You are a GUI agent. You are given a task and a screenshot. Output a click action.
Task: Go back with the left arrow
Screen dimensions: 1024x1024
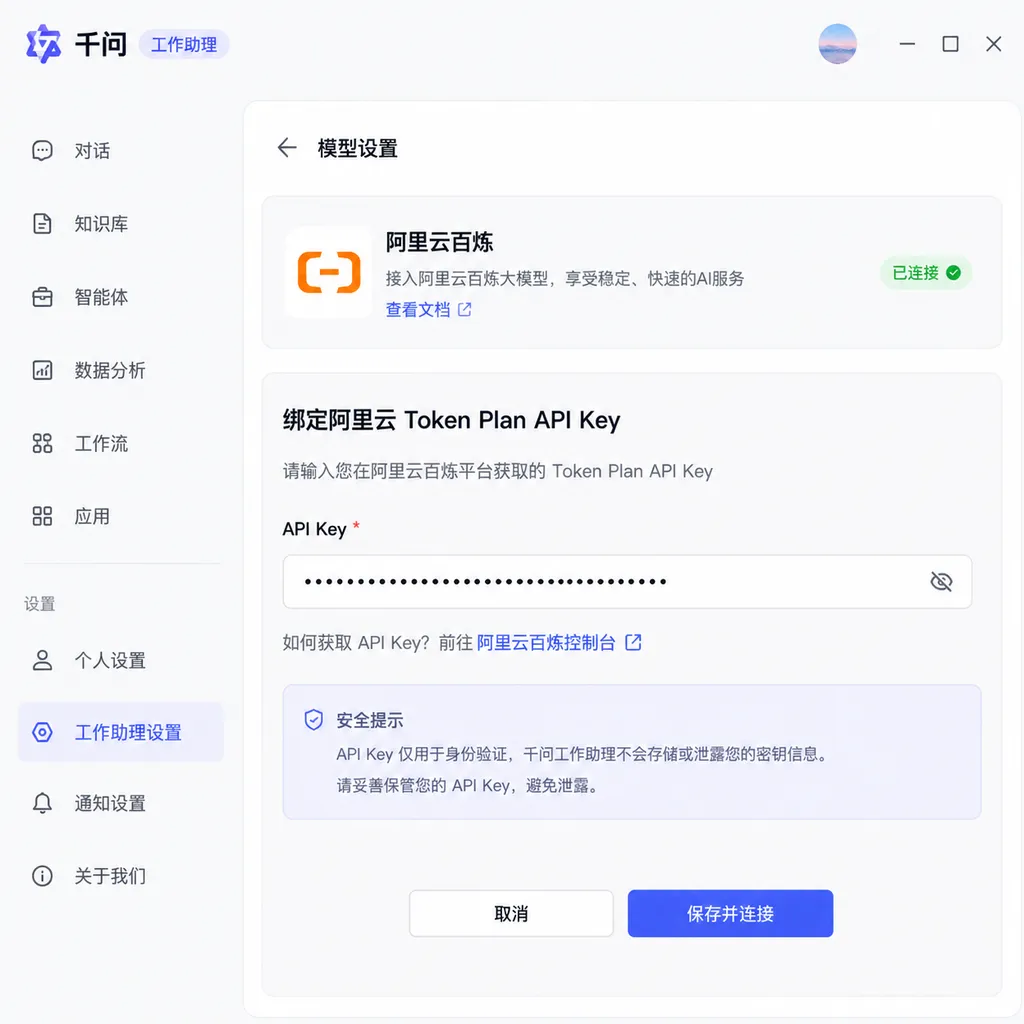pyautogui.click(x=287, y=148)
